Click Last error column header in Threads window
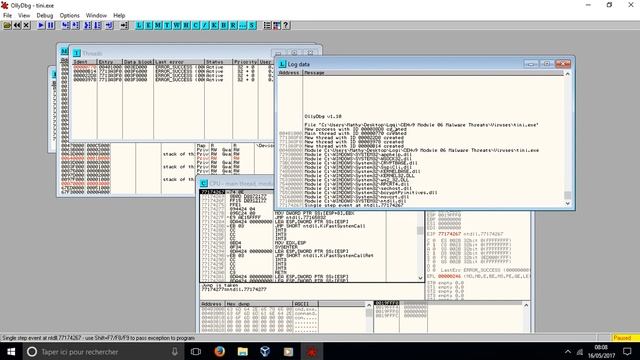The image size is (640, 360). (x=179, y=62)
